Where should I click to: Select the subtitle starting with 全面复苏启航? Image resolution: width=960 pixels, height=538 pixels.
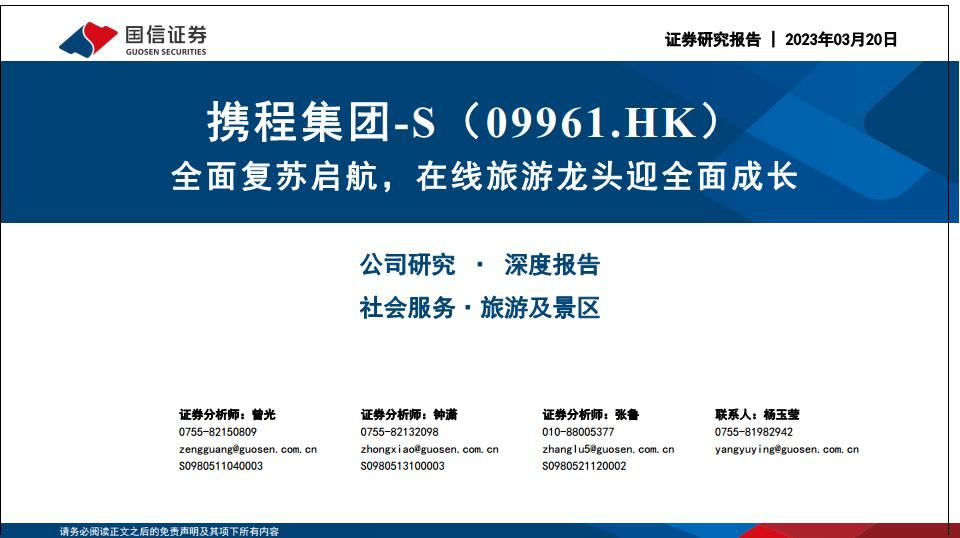coord(484,176)
